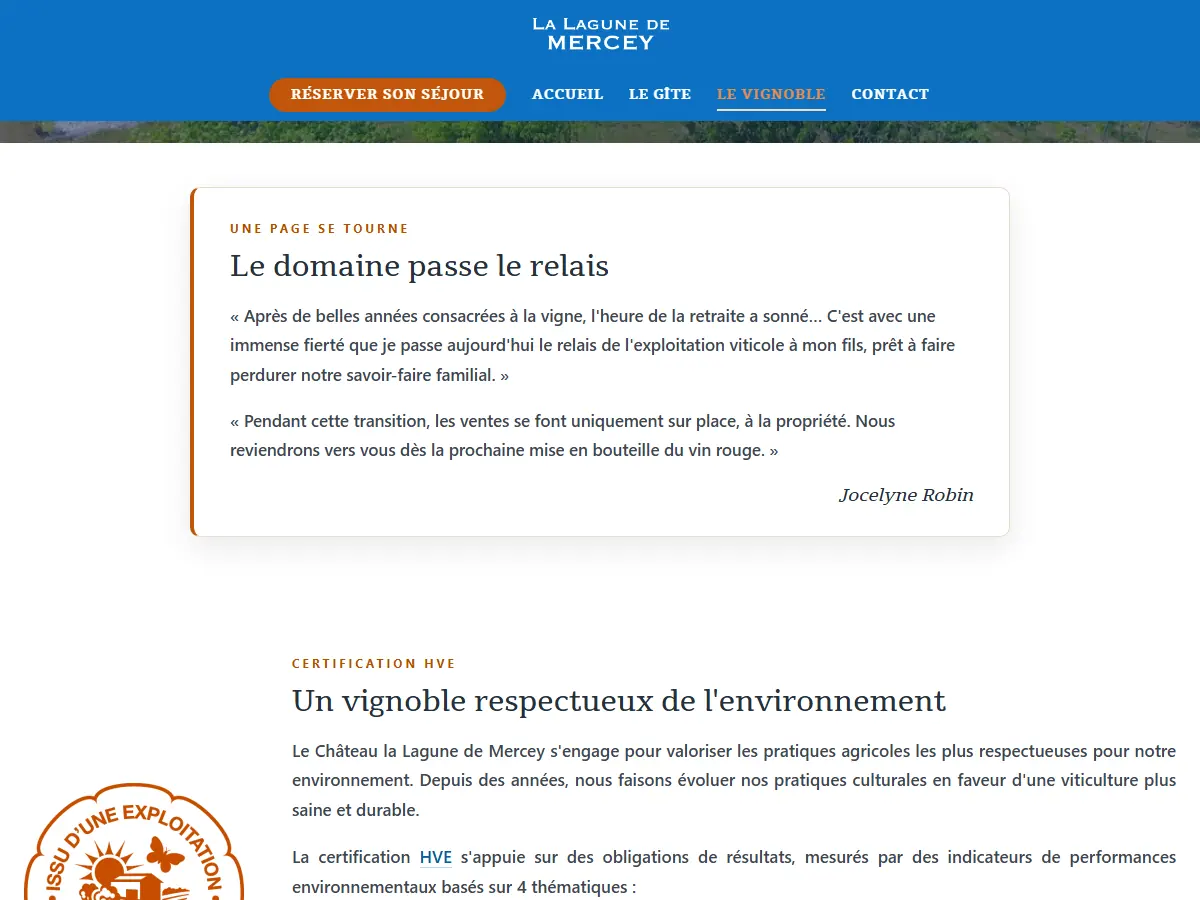Open the Contact page
This screenshot has height=900, width=1200.
point(890,94)
